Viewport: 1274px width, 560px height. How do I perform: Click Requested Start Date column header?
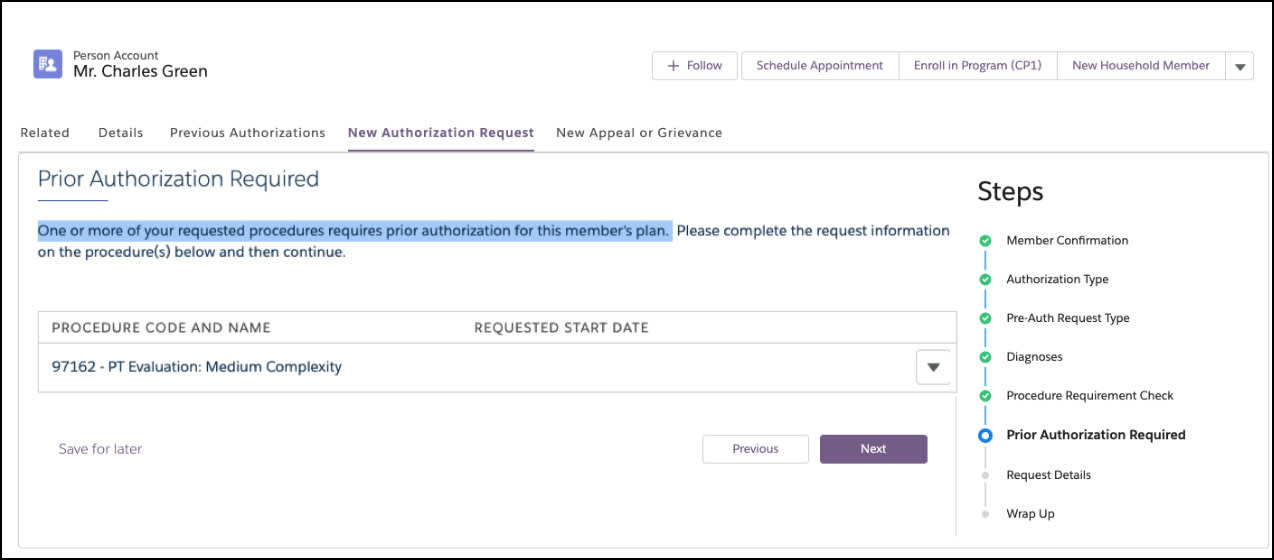[x=561, y=328]
